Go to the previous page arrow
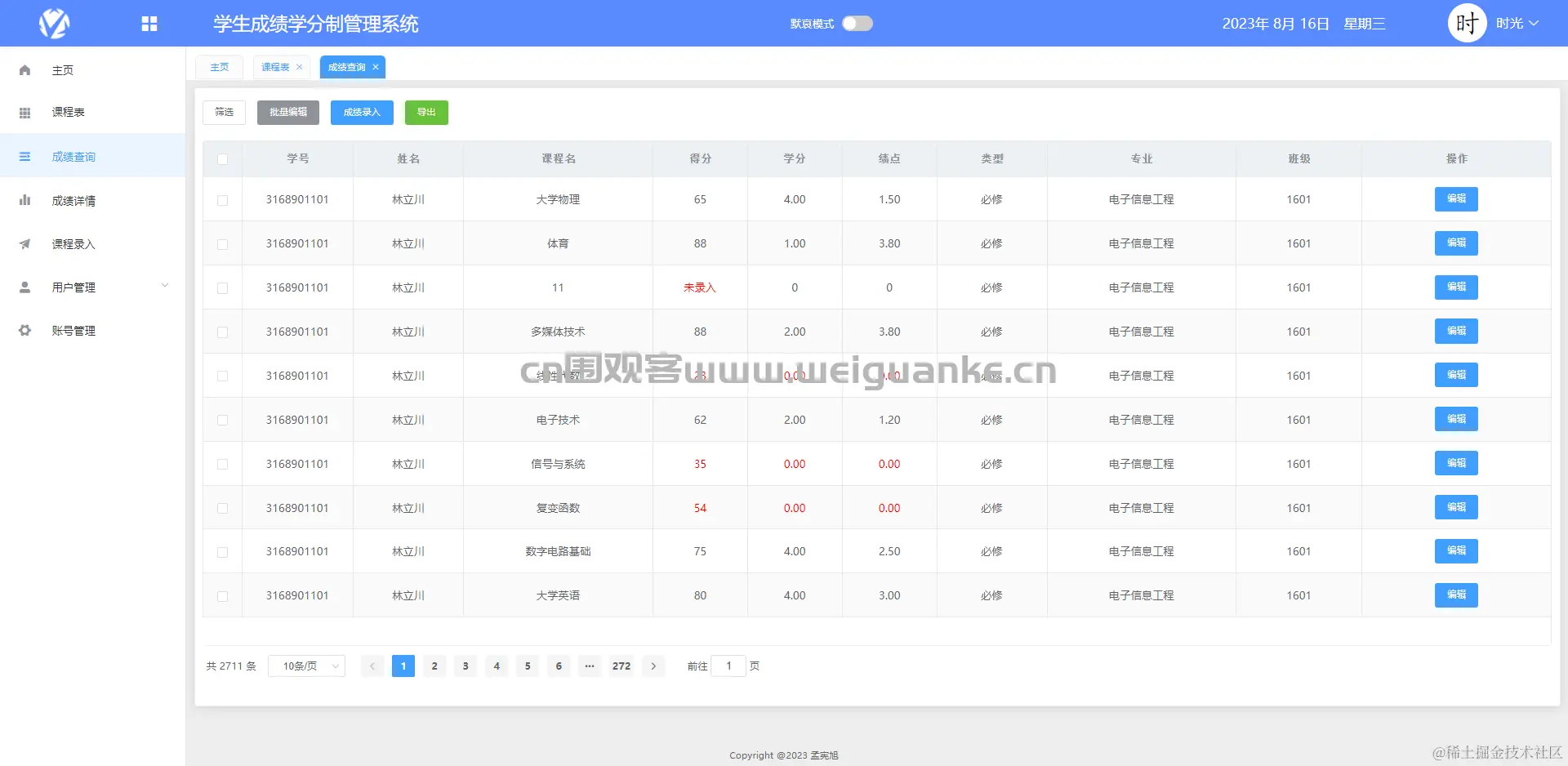The height and width of the screenshot is (766, 1568). click(372, 666)
